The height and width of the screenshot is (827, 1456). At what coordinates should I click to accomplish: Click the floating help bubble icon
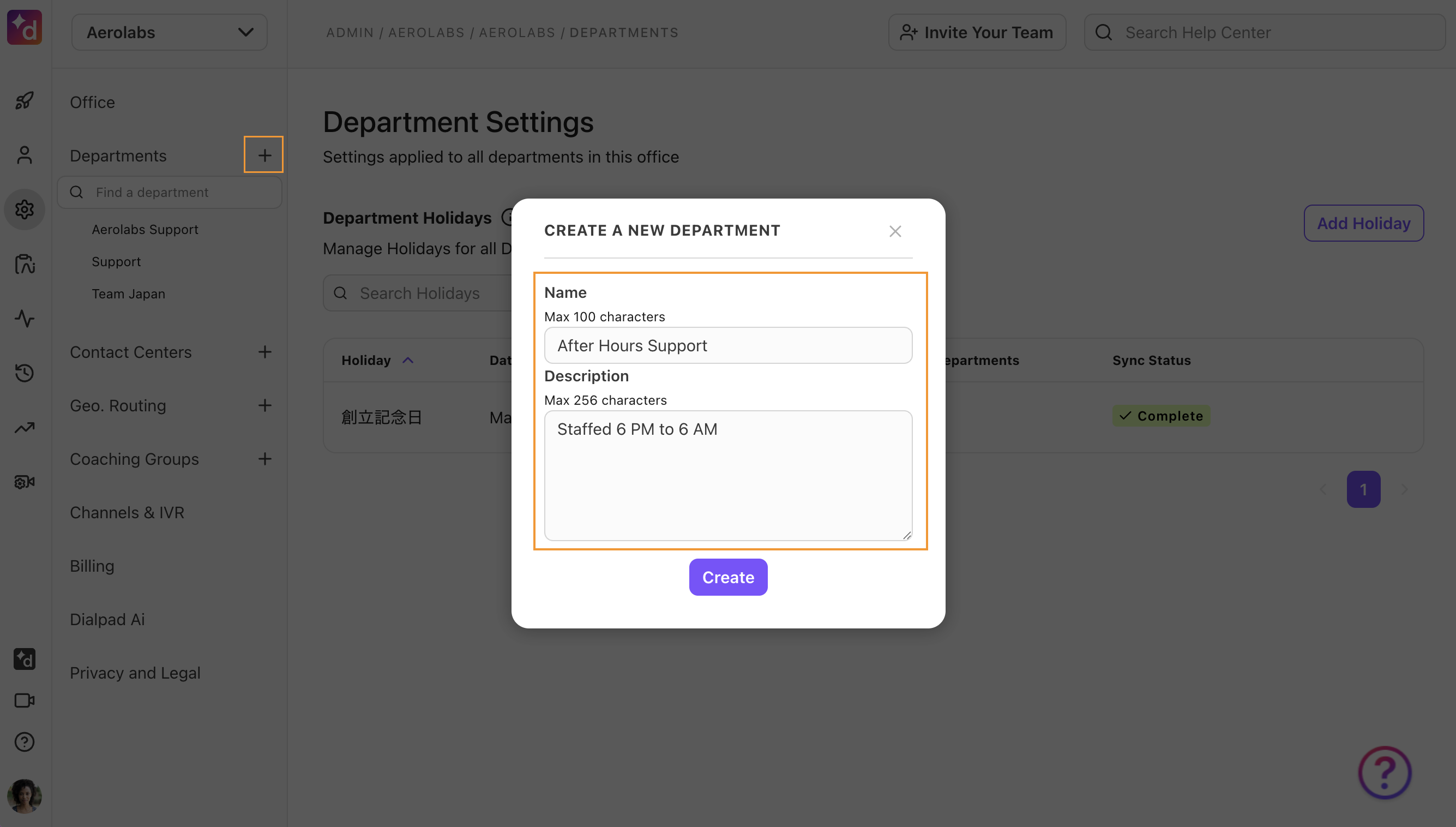(1385, 772)
